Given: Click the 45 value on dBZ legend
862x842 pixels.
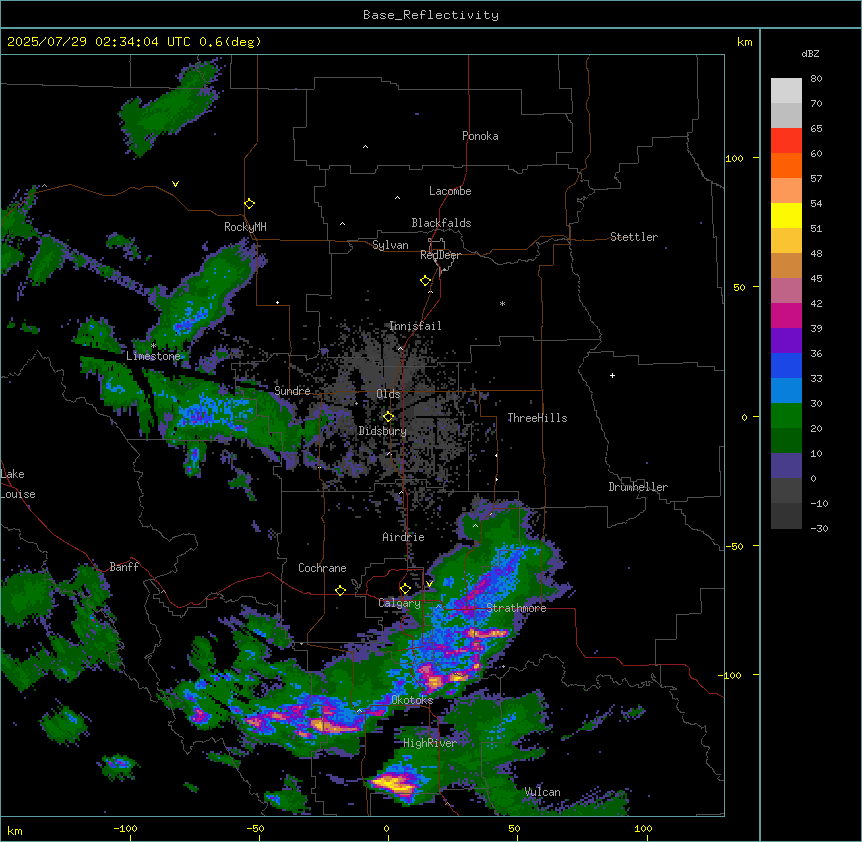Looking at the screenshot, I should 816,278.
